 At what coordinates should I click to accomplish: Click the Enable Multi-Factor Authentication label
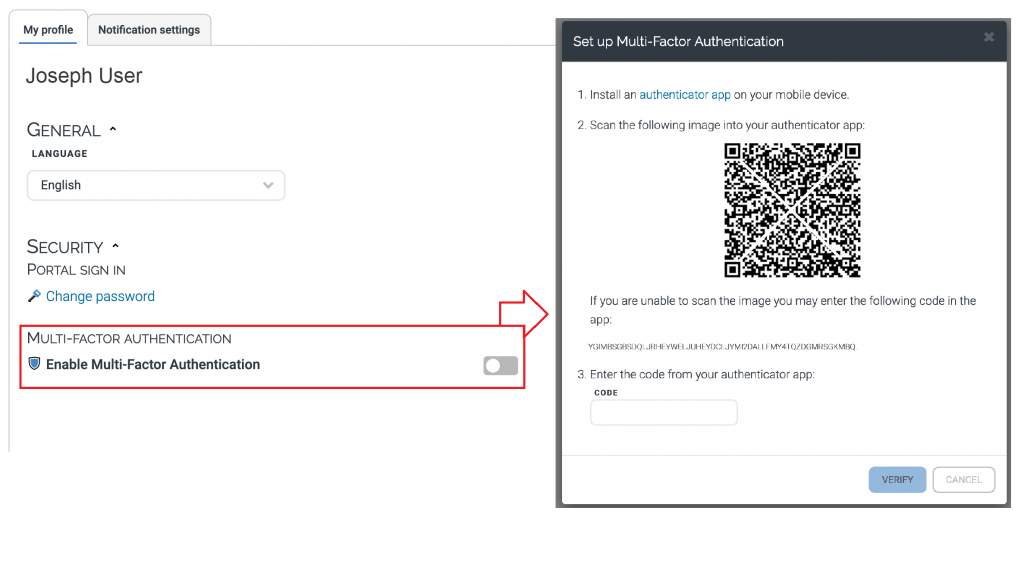(153, 365)
